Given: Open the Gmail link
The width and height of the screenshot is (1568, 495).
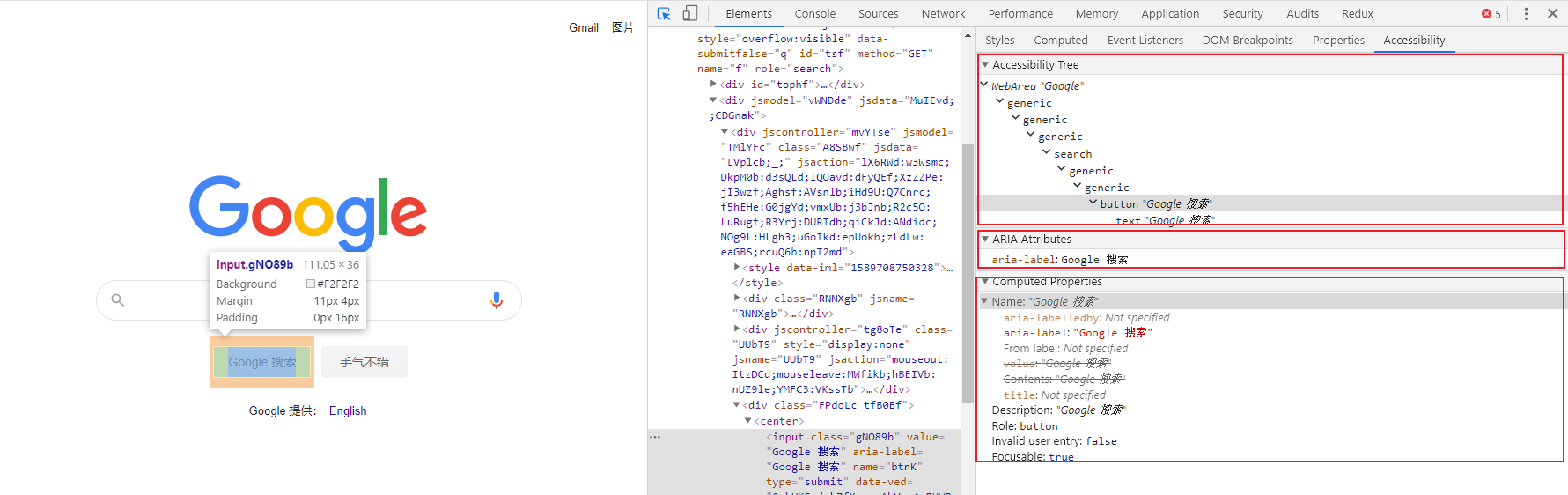Looking at the screenshot, I should coord(584,27).
